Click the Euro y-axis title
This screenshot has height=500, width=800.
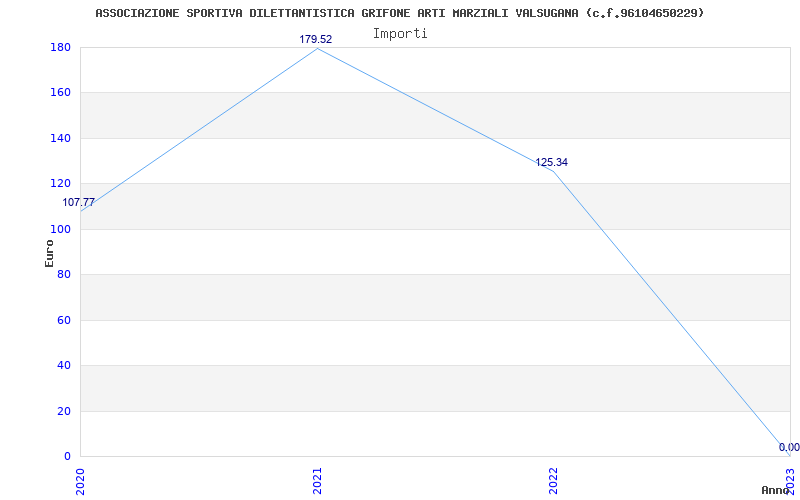(x=49, y=253)
